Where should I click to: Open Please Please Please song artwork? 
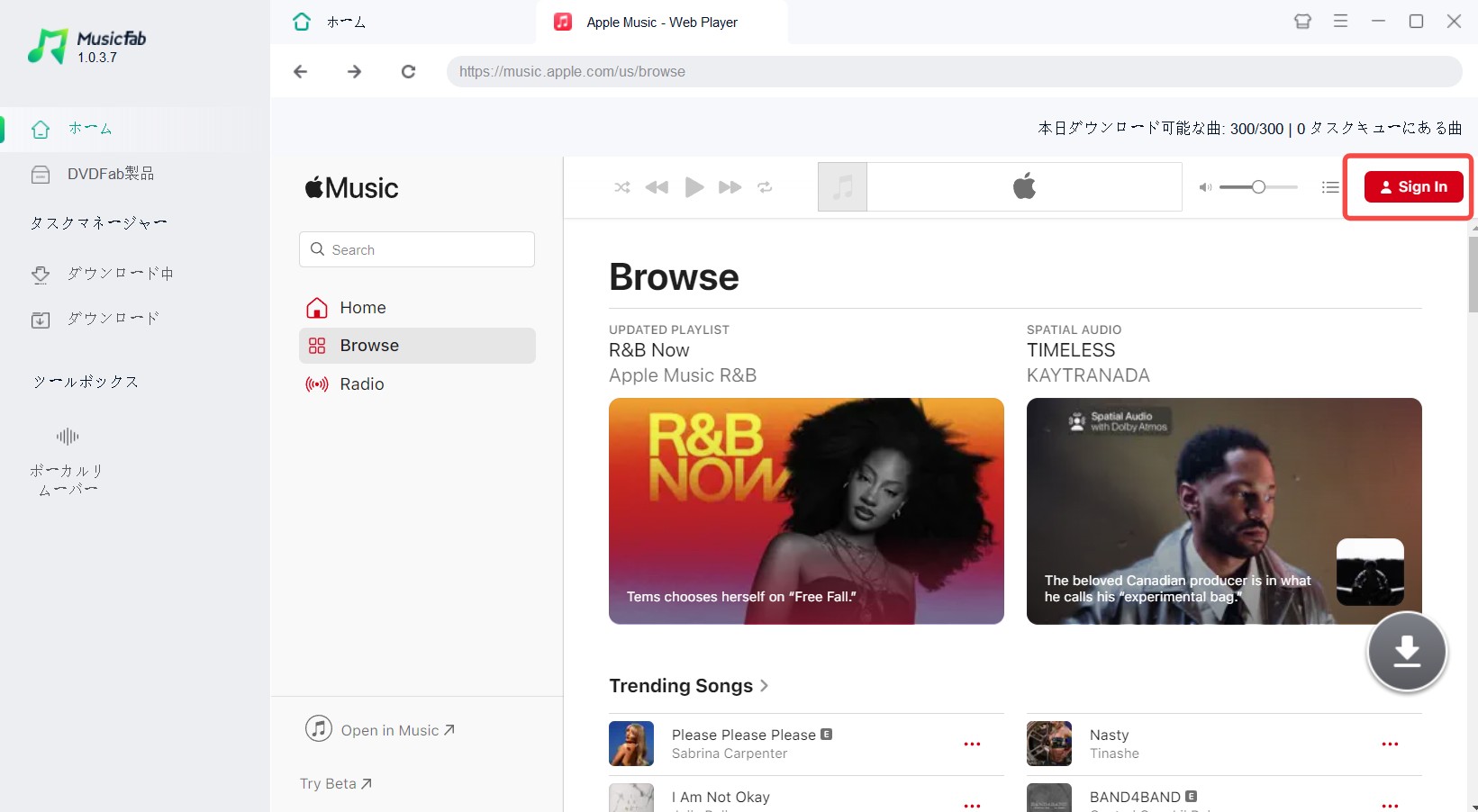(631, 744)
